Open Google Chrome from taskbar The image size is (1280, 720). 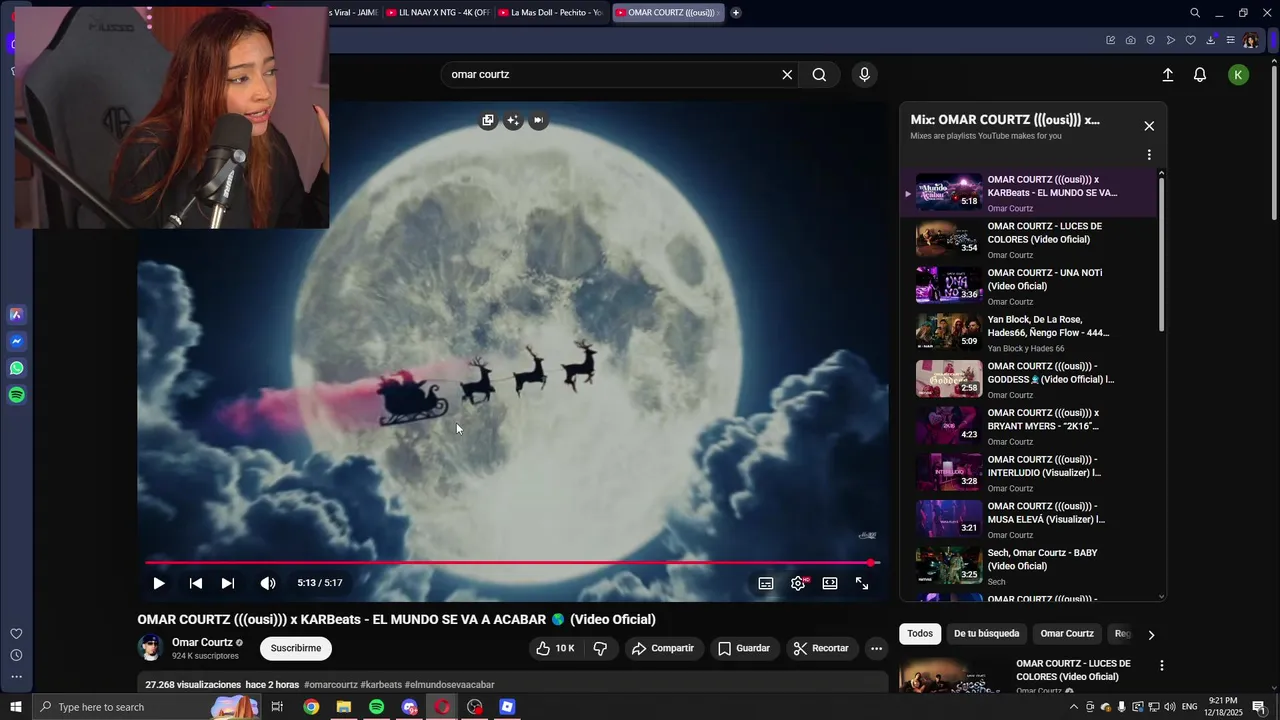pyautogui.click(x=312, y=707)
